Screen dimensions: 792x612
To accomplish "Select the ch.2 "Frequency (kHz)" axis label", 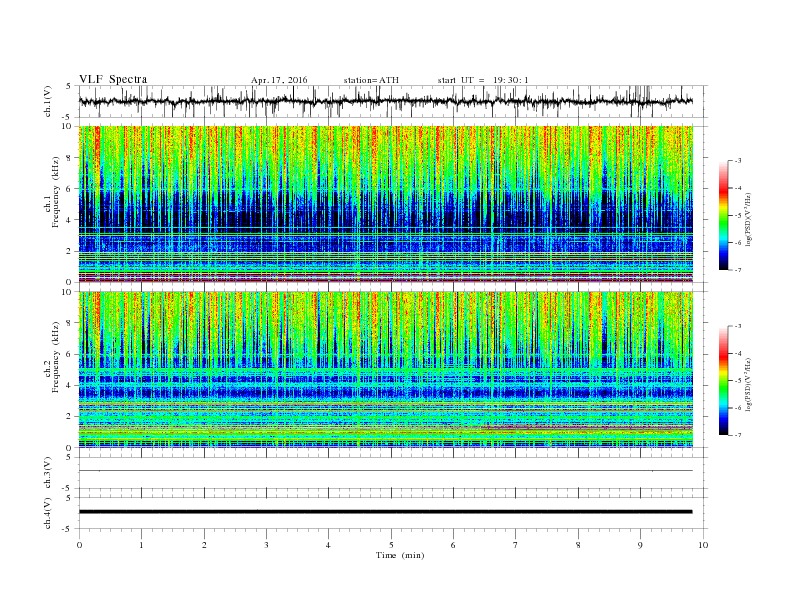I will (56, 358).
